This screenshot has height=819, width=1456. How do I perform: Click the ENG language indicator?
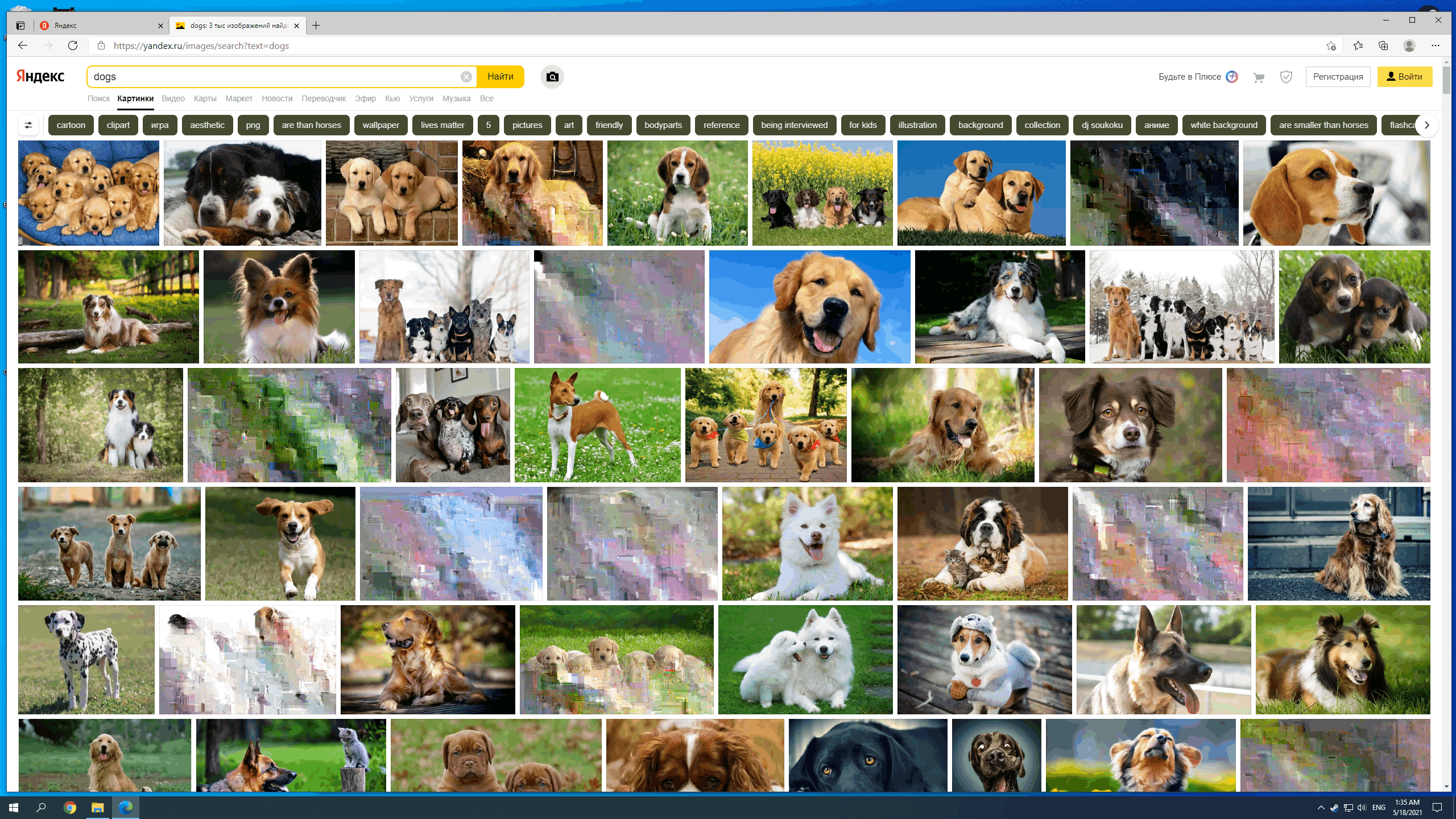click(x=1379, y=808)
